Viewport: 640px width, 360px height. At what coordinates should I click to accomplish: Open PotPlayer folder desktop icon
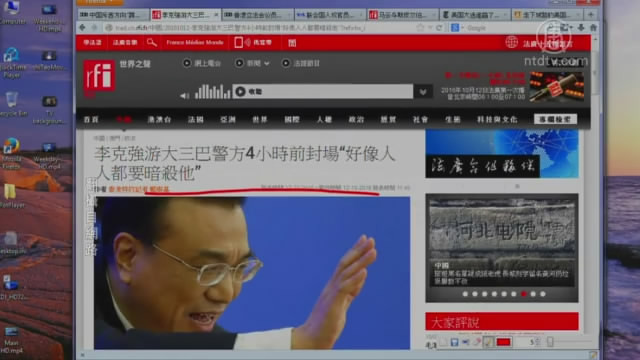(x=11, y=196)
